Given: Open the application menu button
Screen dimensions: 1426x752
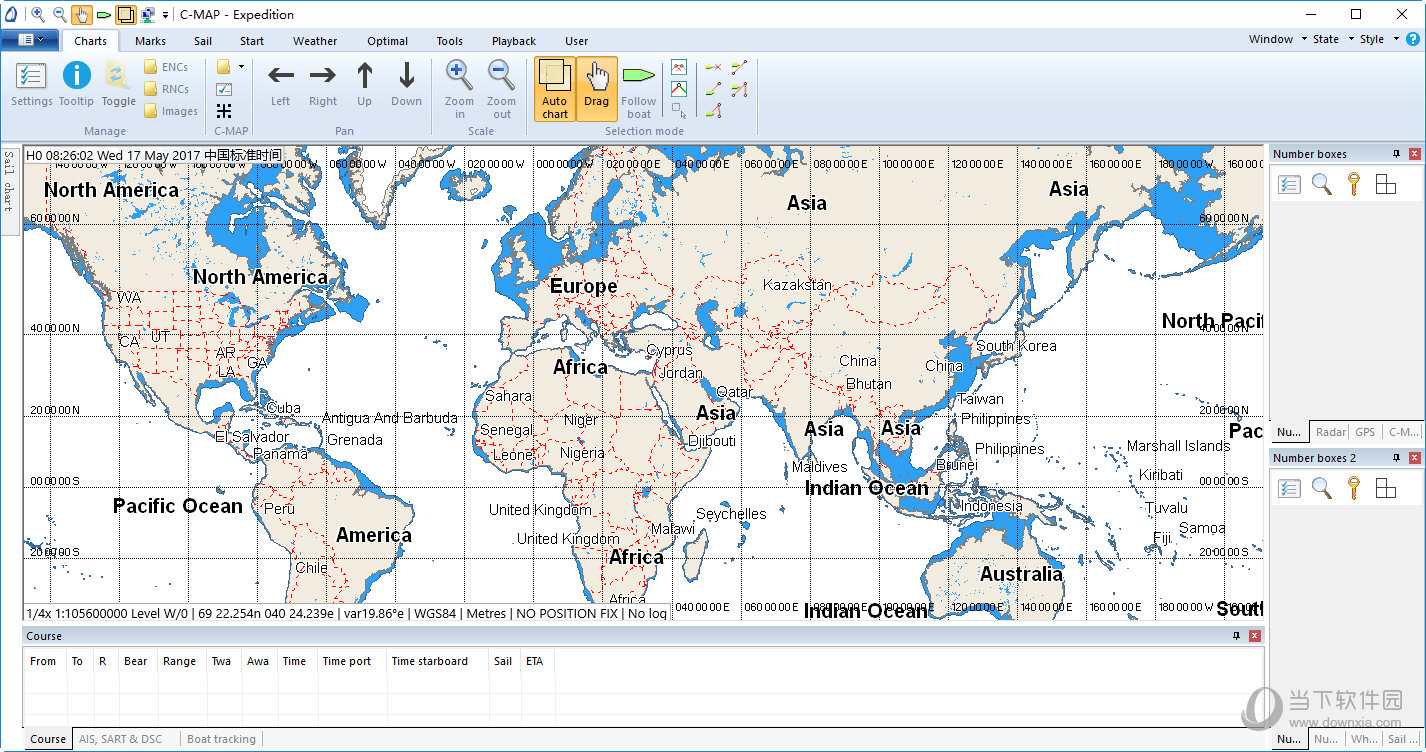Looking at the screenshot, I should (31, 40).
